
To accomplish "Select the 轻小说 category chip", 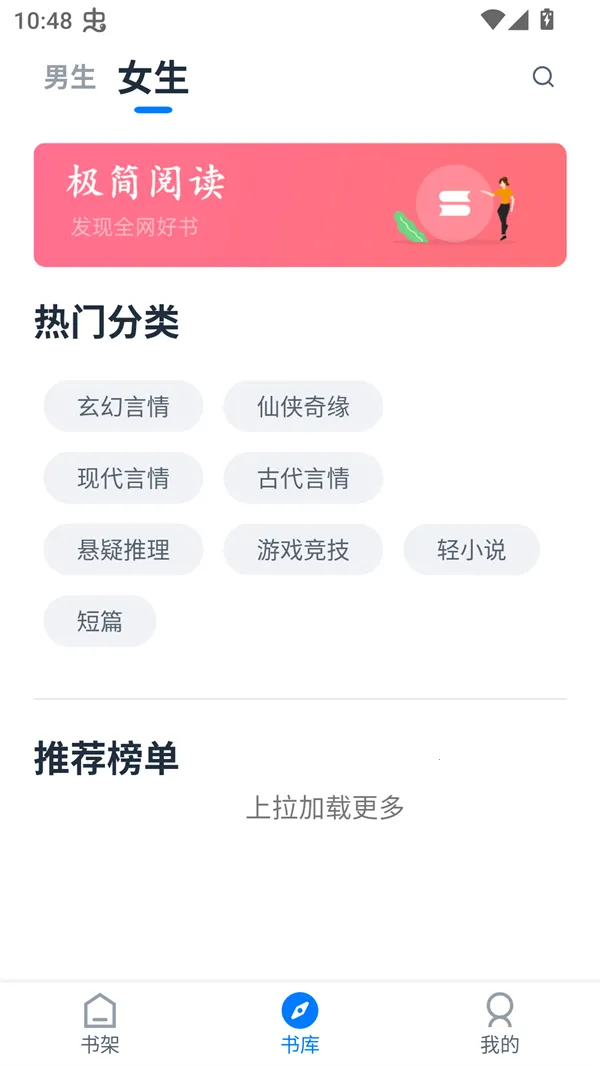I will tap(471, 550).
